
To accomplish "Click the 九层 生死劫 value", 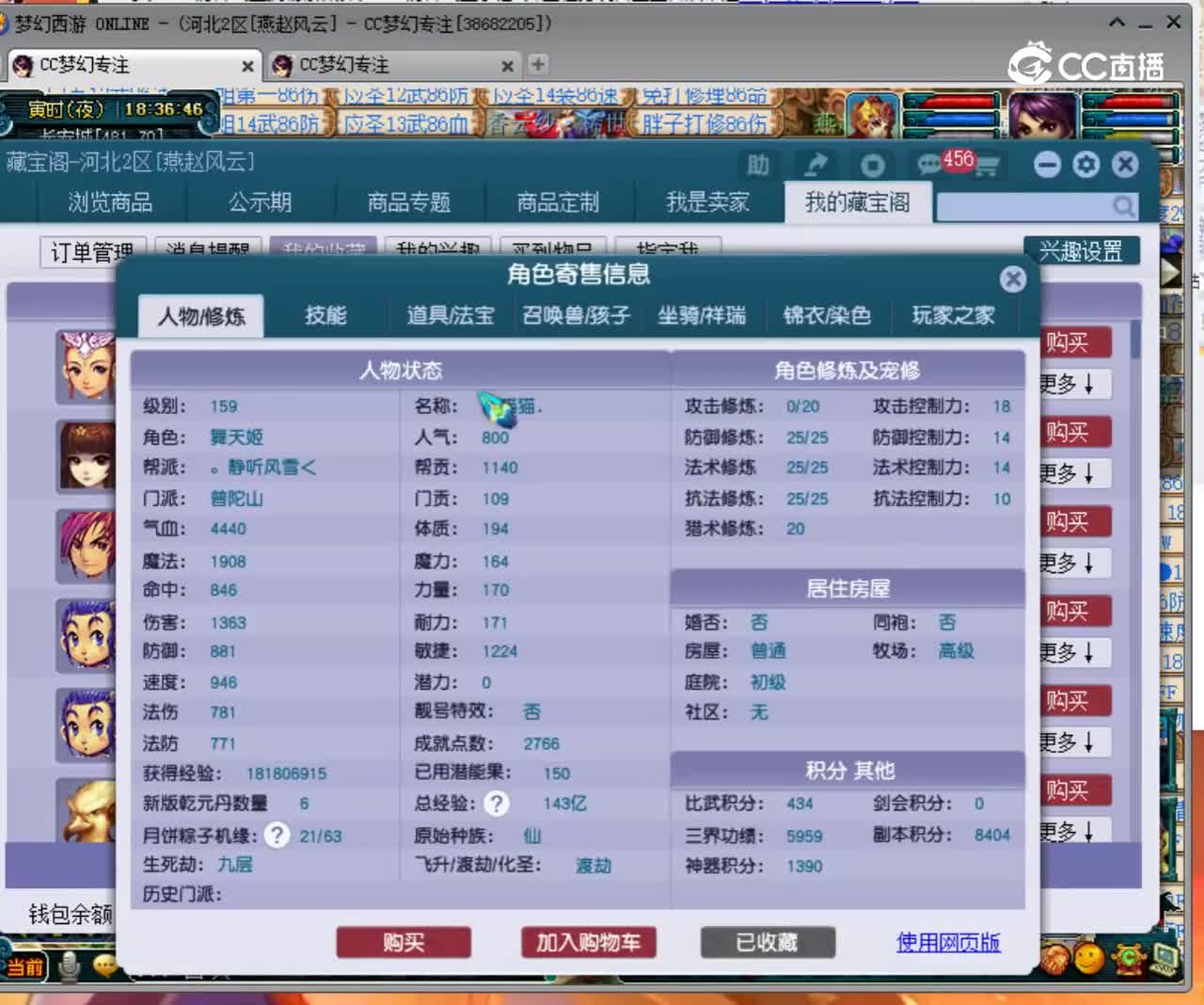I will coord(235,864).
